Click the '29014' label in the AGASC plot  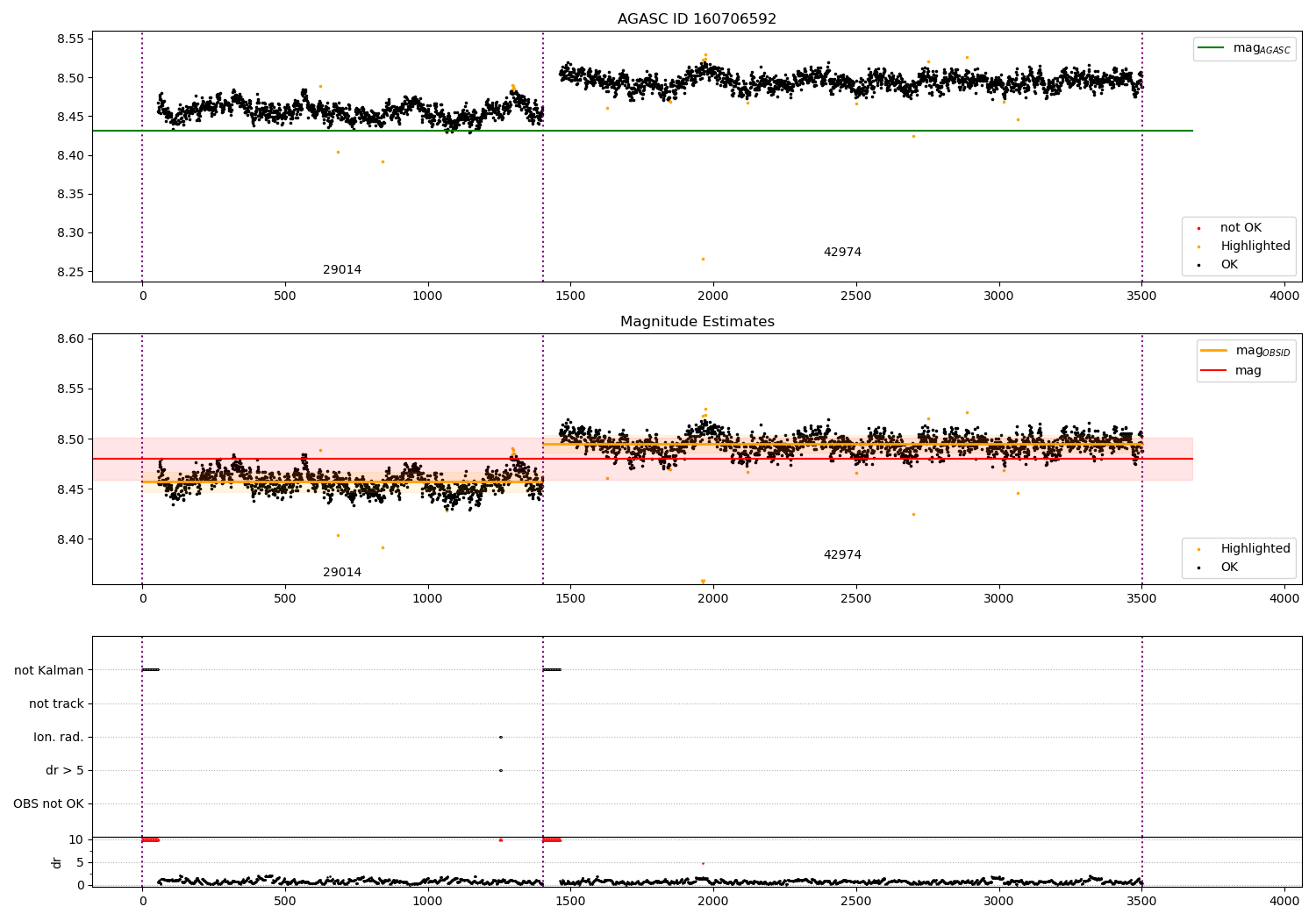[x=342, y=270]
